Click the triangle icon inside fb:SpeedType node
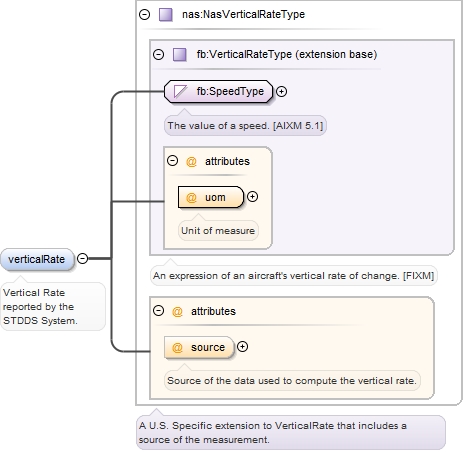The image size is (464, 453). [x=180, y=91]
